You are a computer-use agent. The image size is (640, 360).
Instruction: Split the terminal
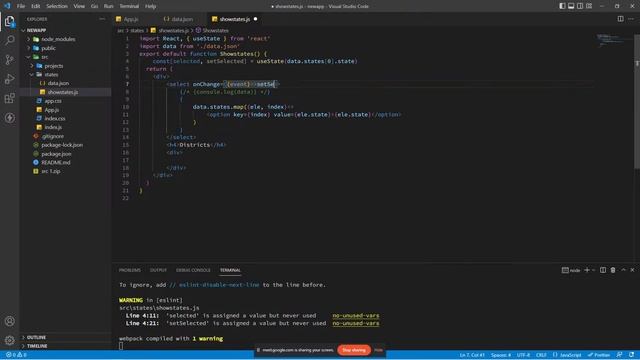click(603, 270)
